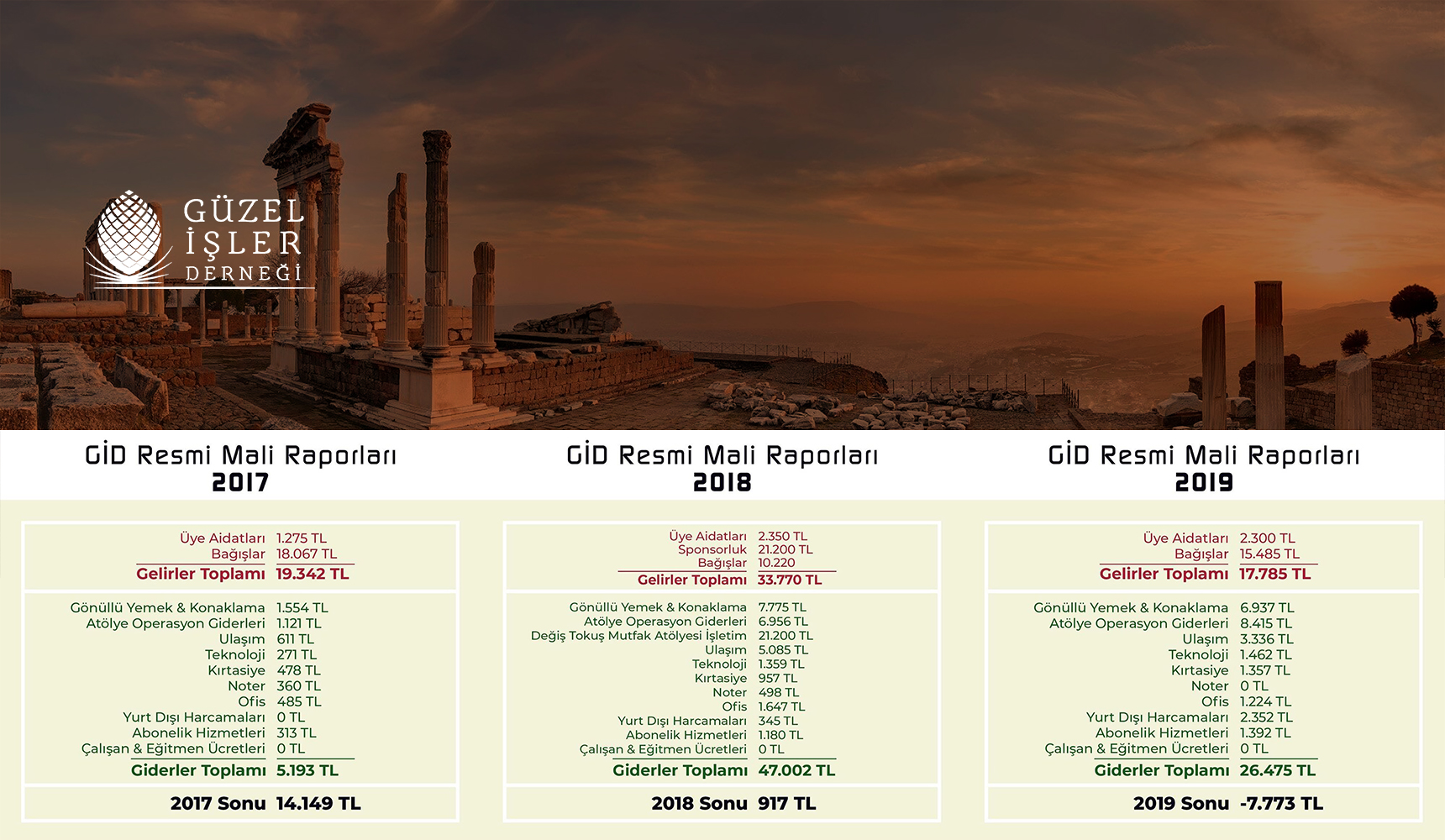Click the '2018 Sonu' label
1445x840 pixels.
coord(699,804)
